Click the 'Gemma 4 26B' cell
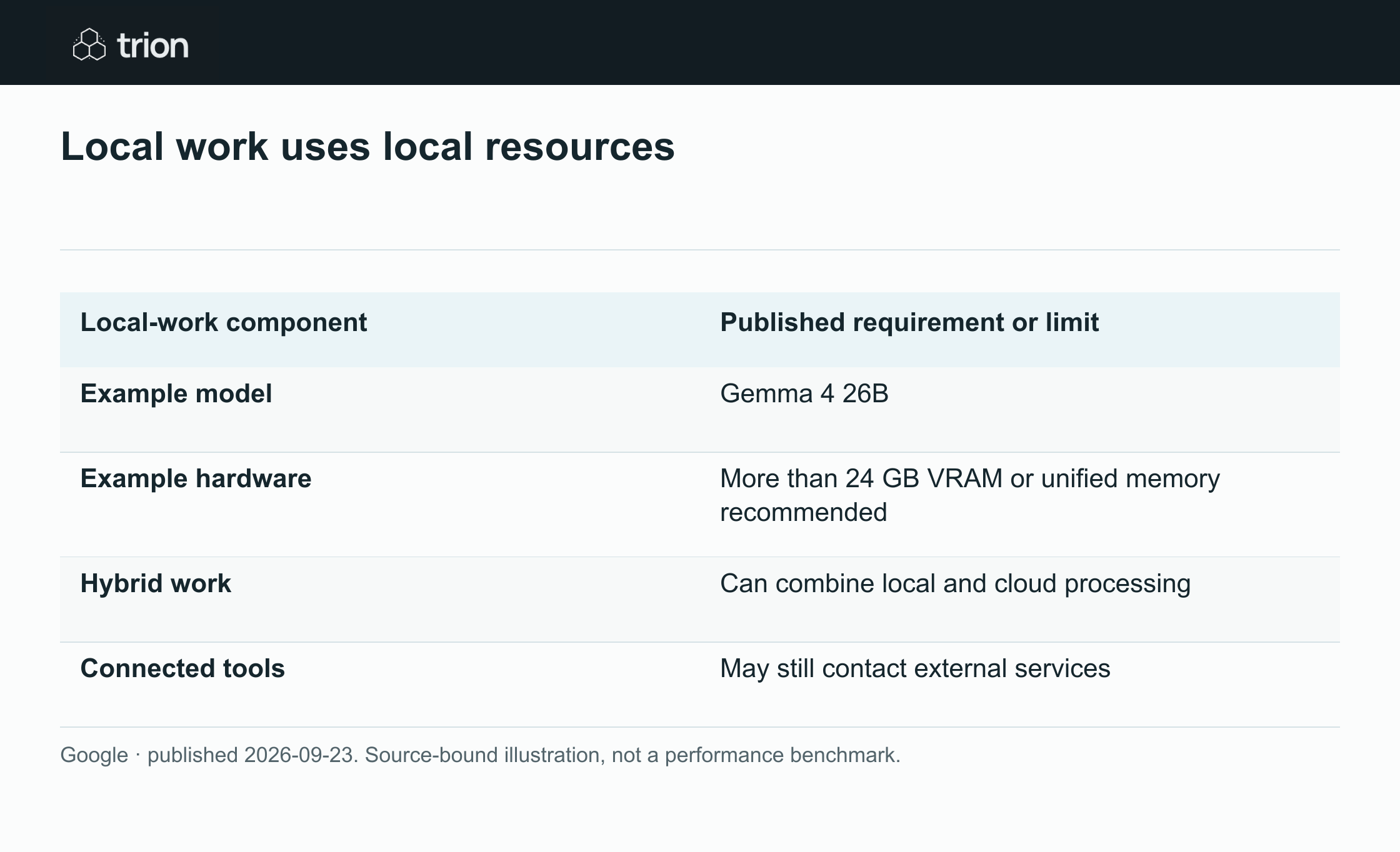Image resolution: width=1400 pixels, height=852 pixels. coord(804,394)
